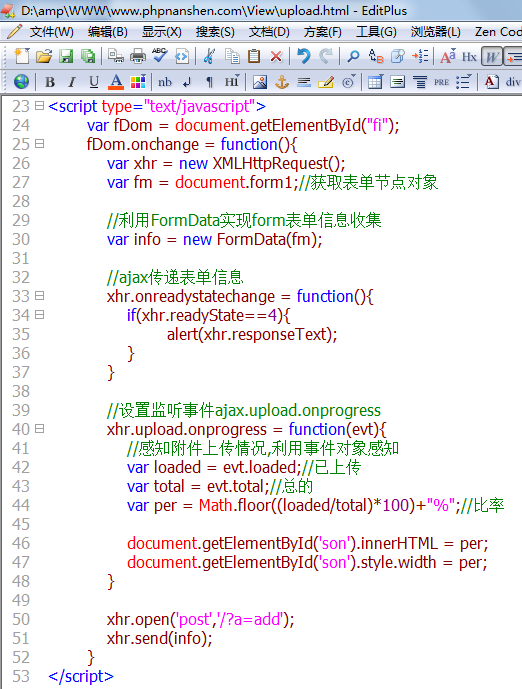Click the Find magnifier icon
The height and width of the screenshot is (689, 522).
[353, 56]
